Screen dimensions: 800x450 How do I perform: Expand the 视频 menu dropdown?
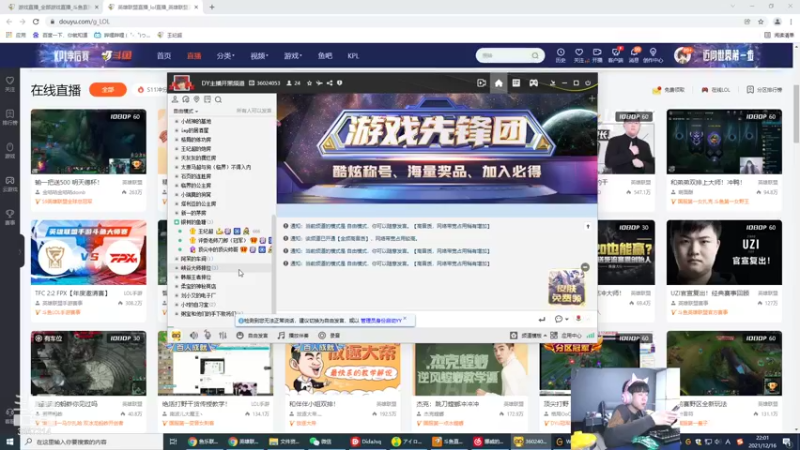click(259, 56)
